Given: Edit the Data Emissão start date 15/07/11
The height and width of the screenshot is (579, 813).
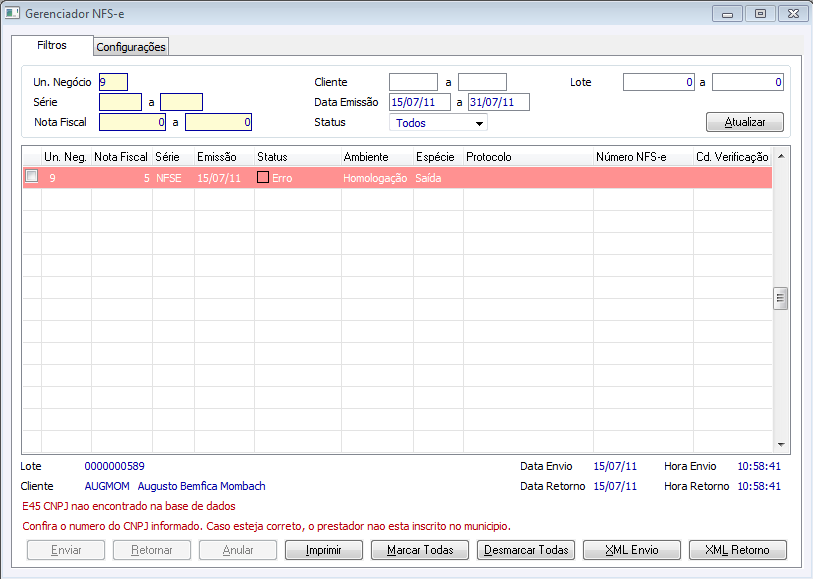Looking at the screenshot, I should (x=419, y=102).
